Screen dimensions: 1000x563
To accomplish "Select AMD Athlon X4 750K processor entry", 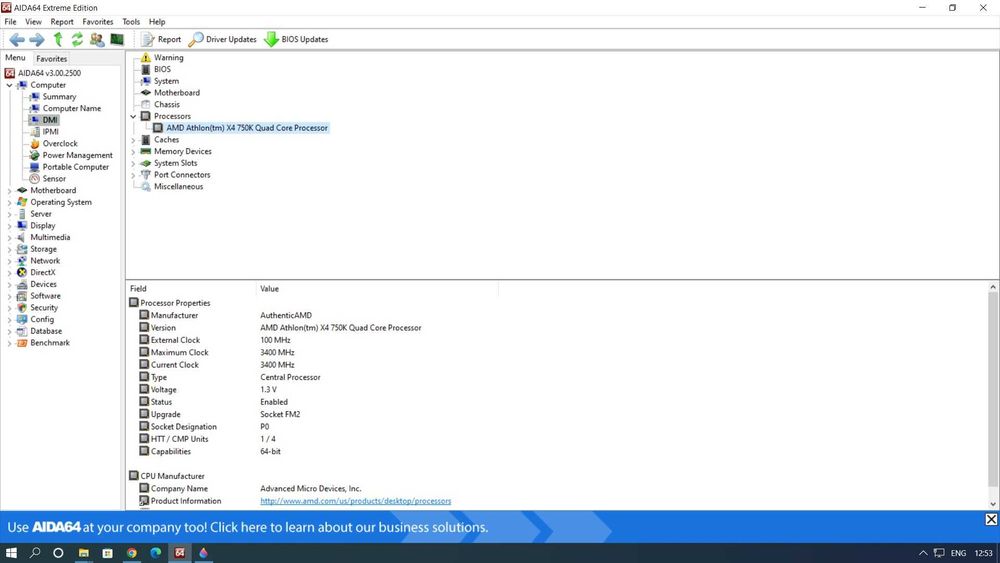I will coord(247,128).
